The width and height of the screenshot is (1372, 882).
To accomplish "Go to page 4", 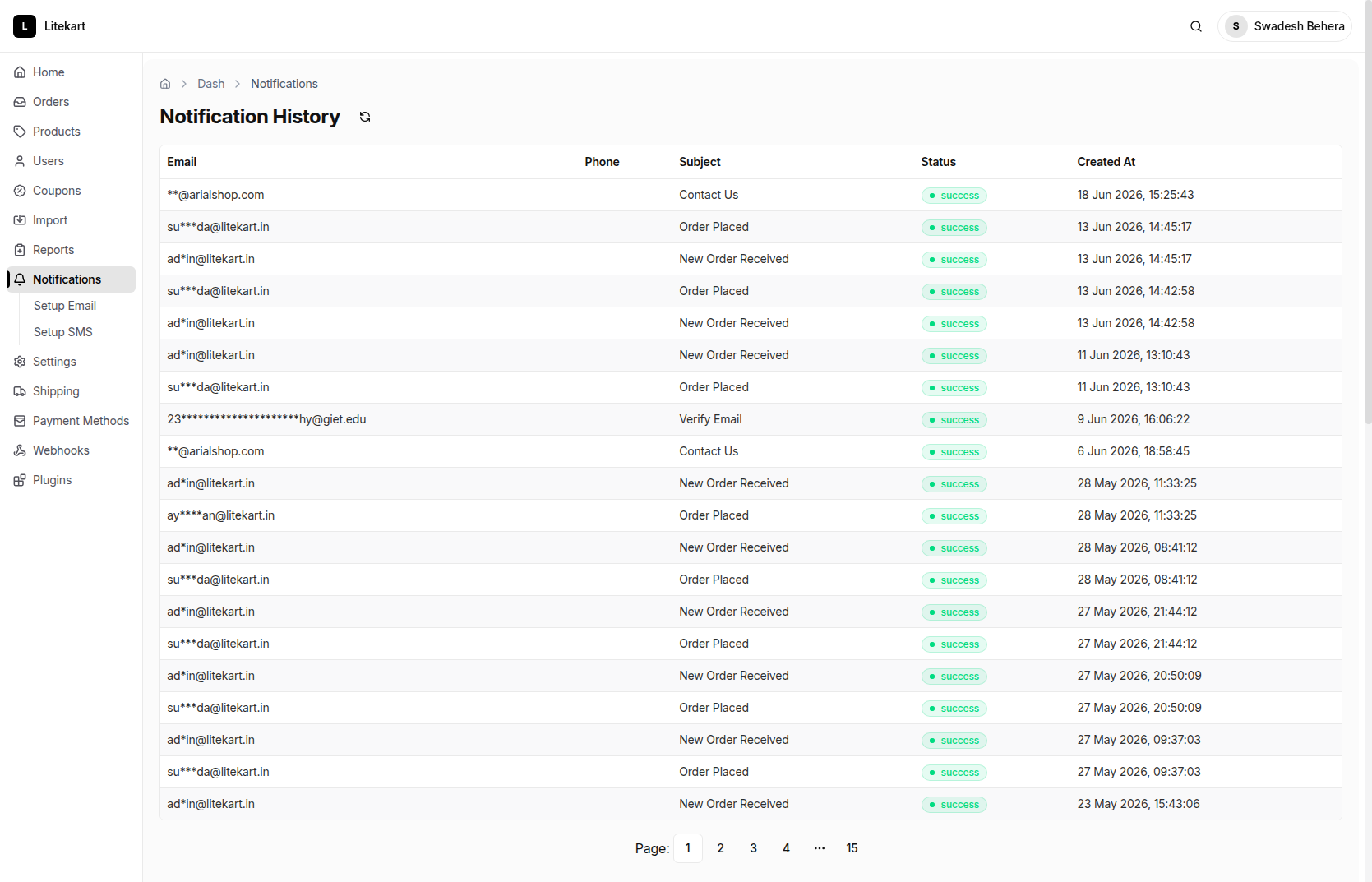I will click(787, 848).
